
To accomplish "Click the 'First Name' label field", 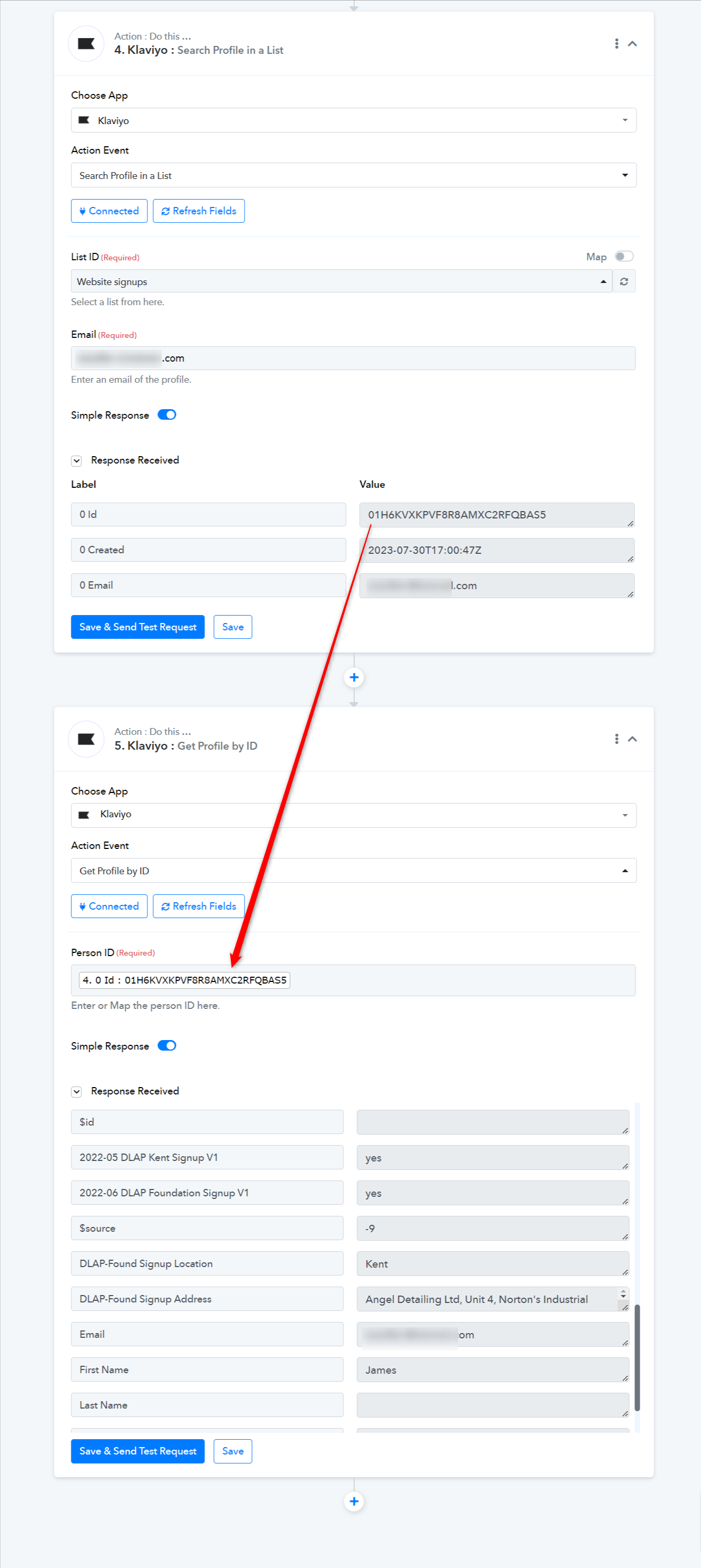I will [207, 1369].
